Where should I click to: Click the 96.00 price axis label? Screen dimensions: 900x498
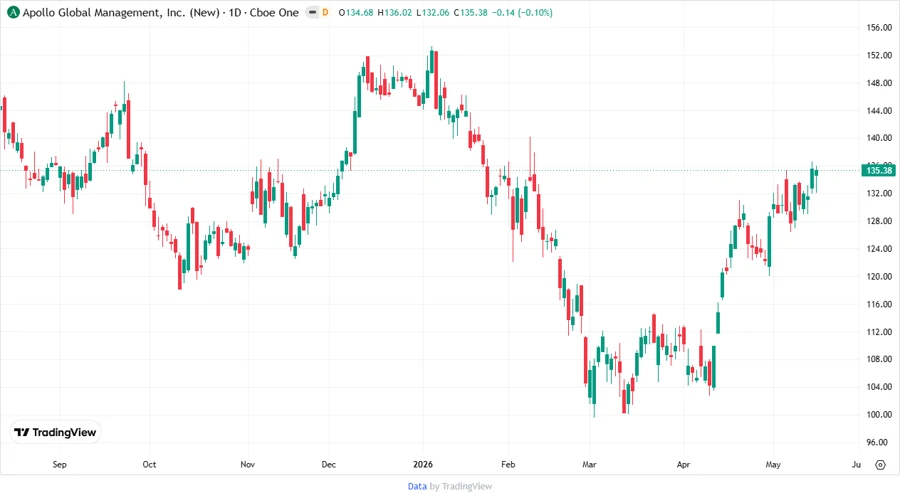click(x=877, y=442)
